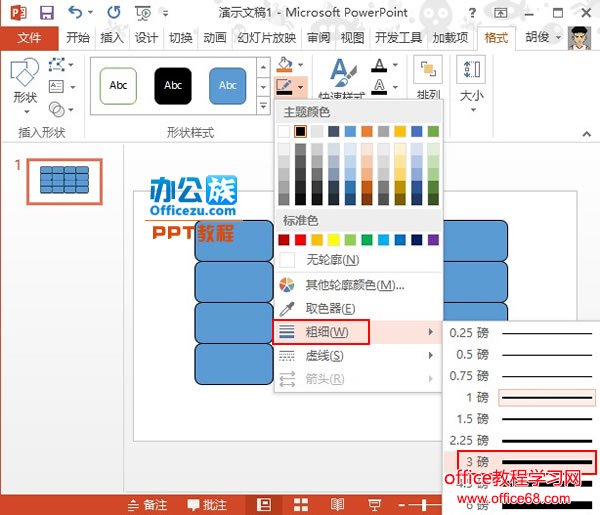Viewport: 600px width, 515px height.
Task: Expand Text Outline dropdown arrow
Action: [395, 87]
